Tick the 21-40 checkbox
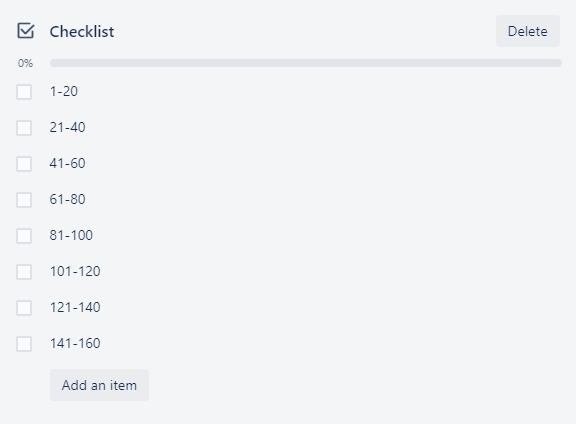The image size is (576, 424). pos(24,128)
